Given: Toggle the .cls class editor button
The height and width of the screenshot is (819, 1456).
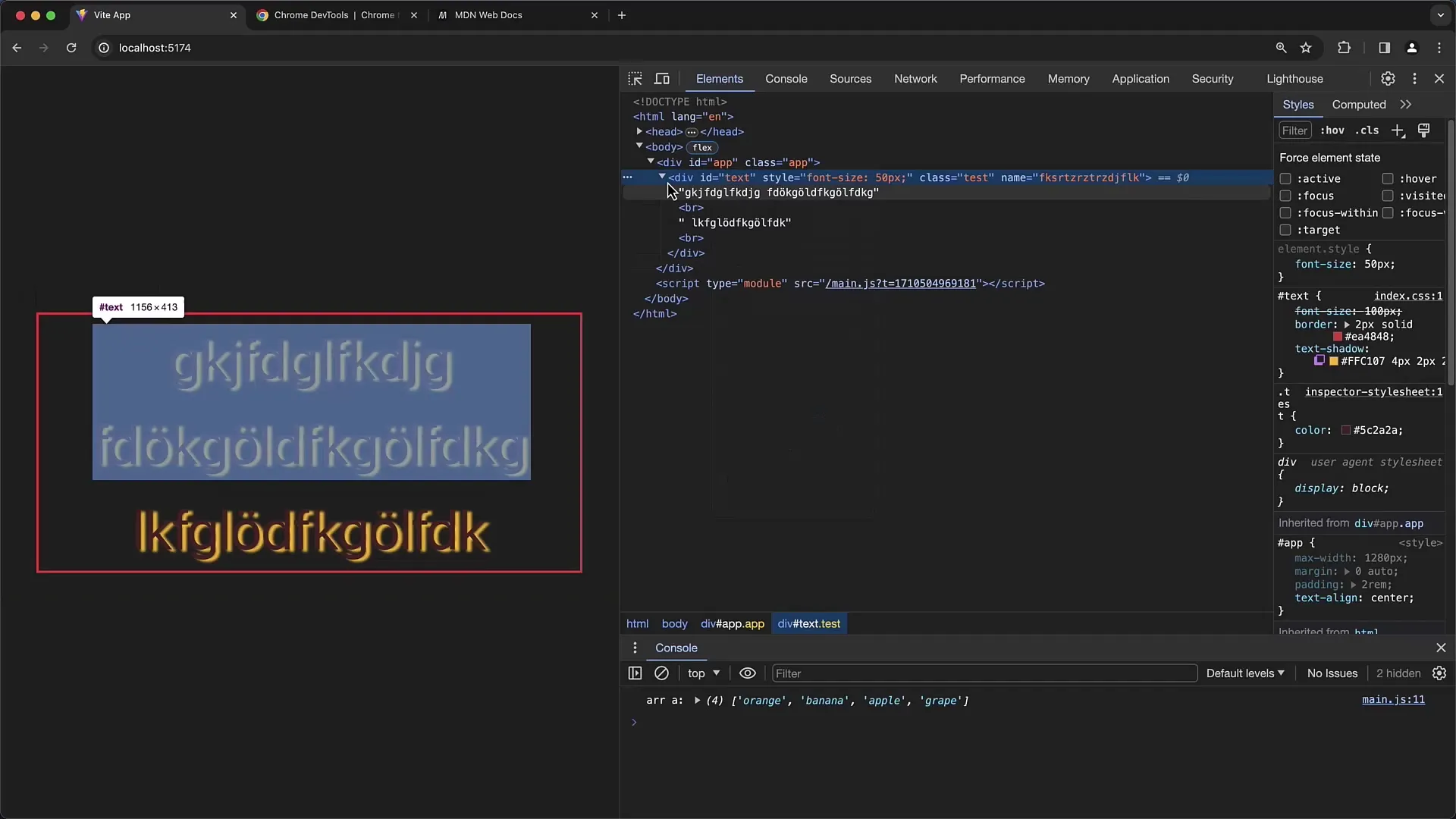Looking at the screenshot, I should (1367, 130).
